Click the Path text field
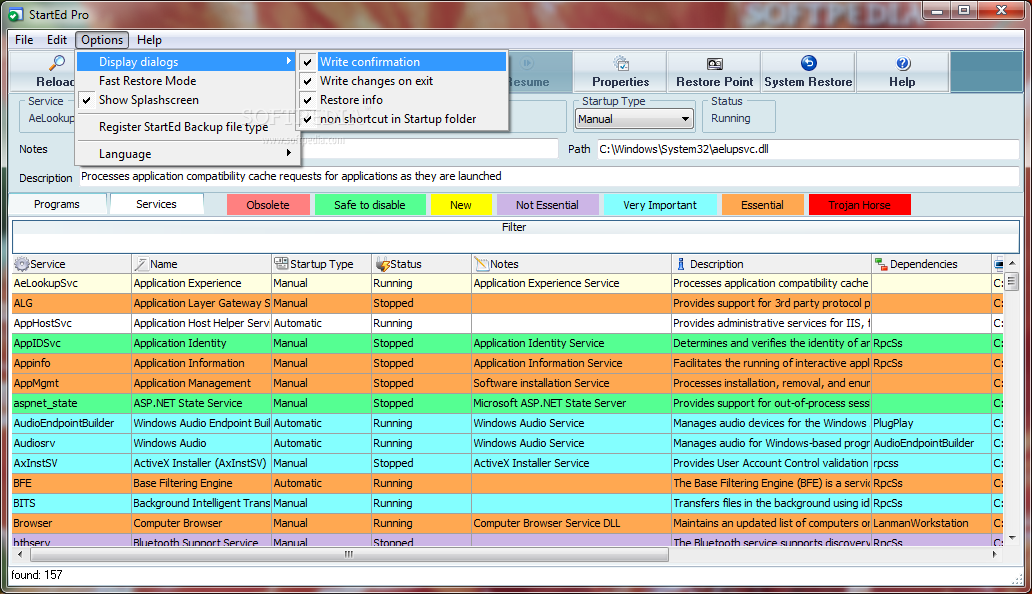 [808, 149]
